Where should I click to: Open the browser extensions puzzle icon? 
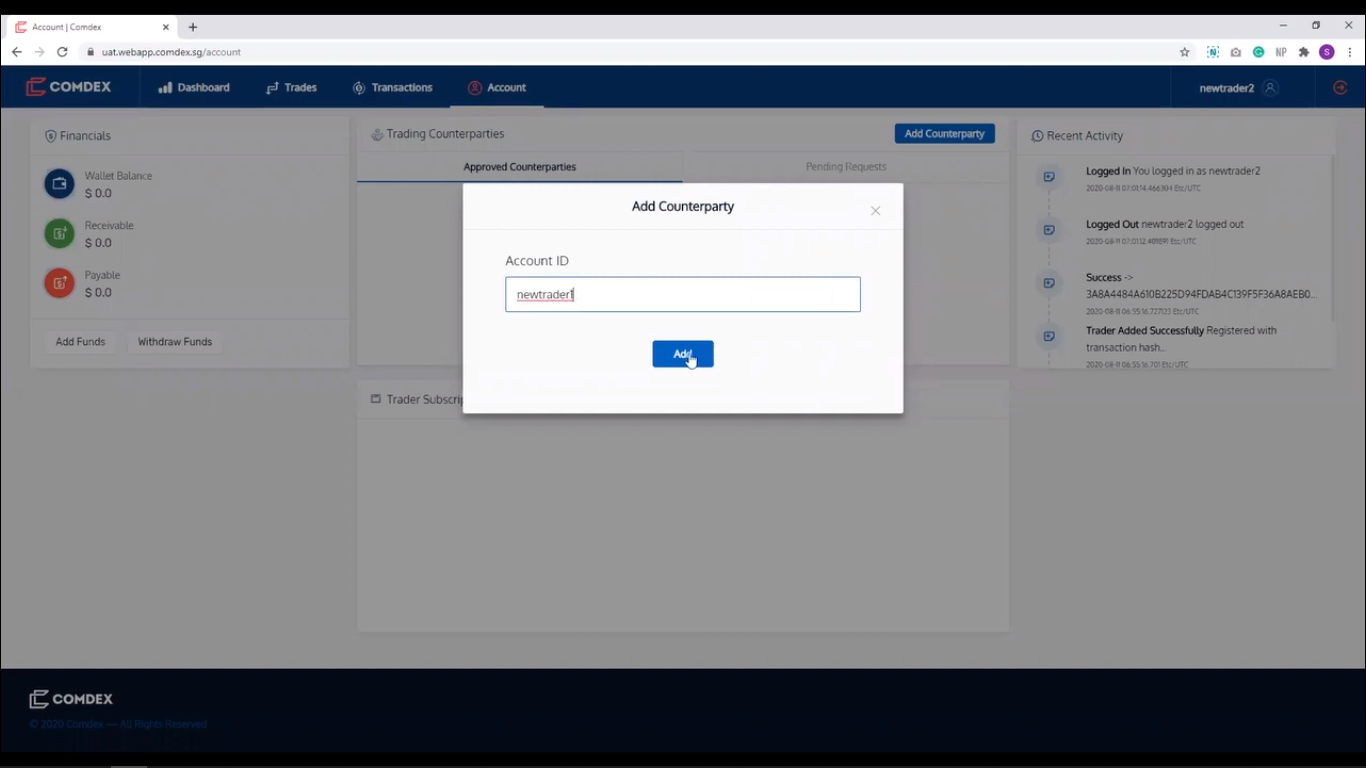click(1303, 52)
